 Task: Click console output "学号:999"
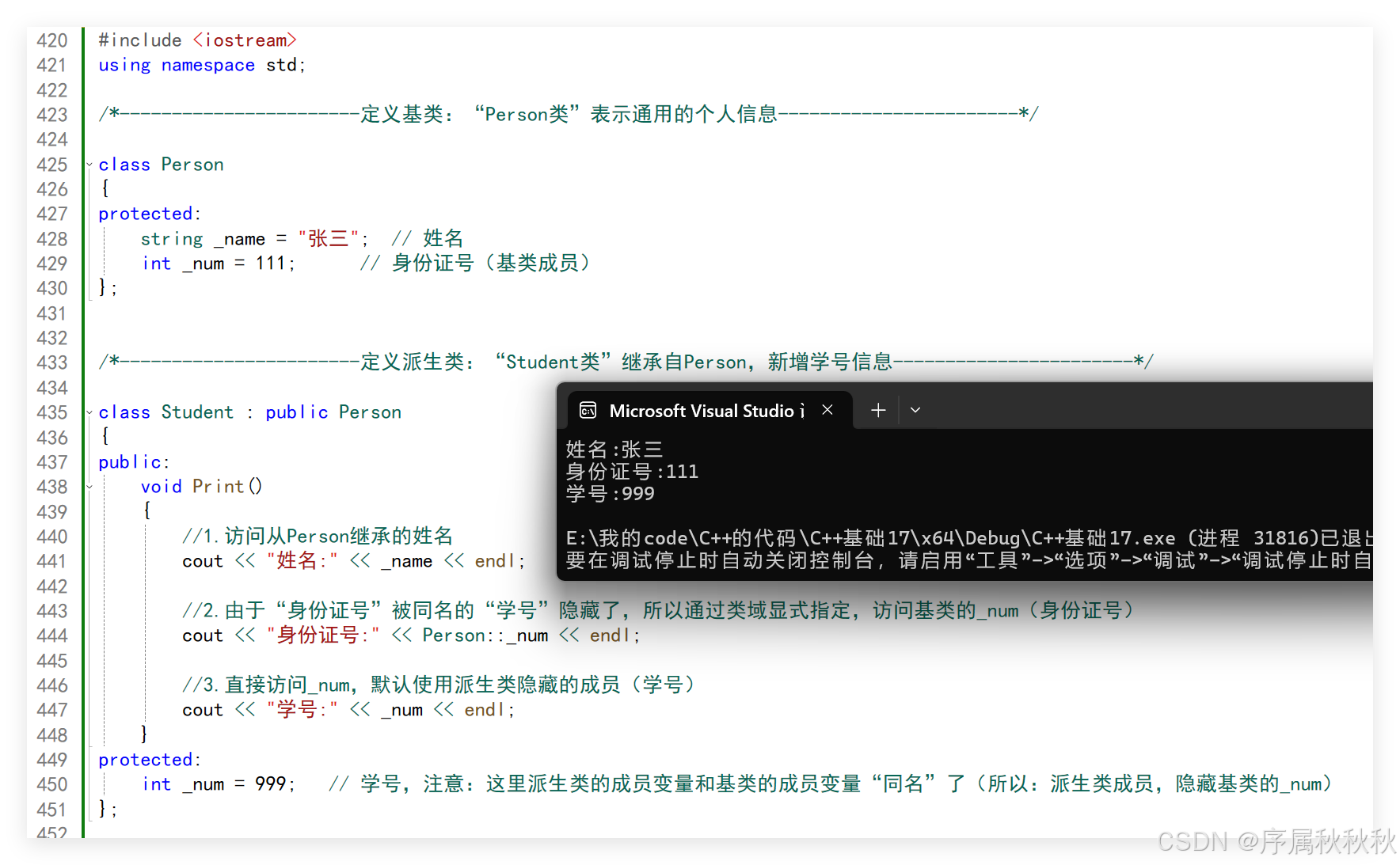coord(611,494)
